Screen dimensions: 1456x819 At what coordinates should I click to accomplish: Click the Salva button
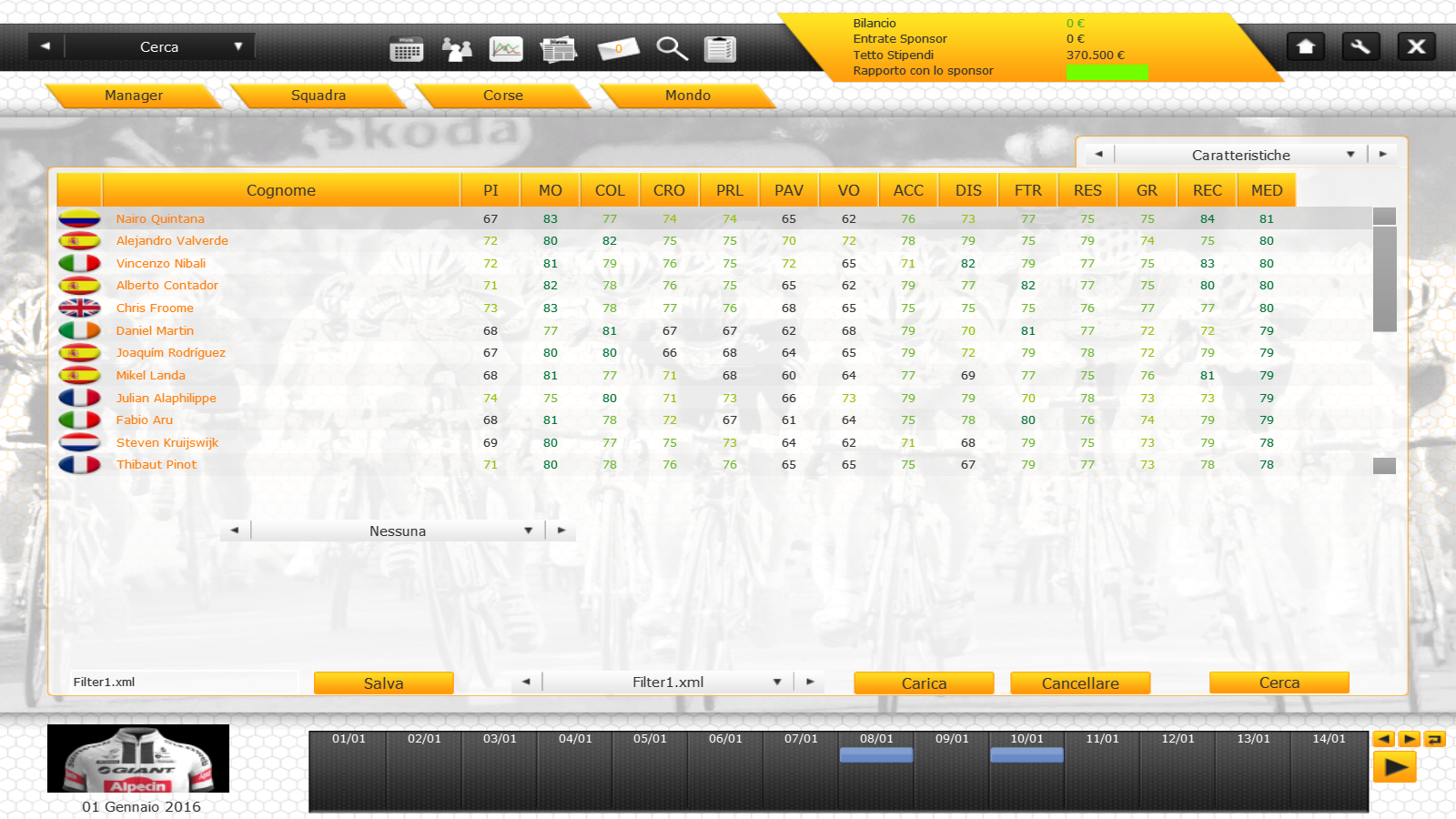tap(383, 683)
